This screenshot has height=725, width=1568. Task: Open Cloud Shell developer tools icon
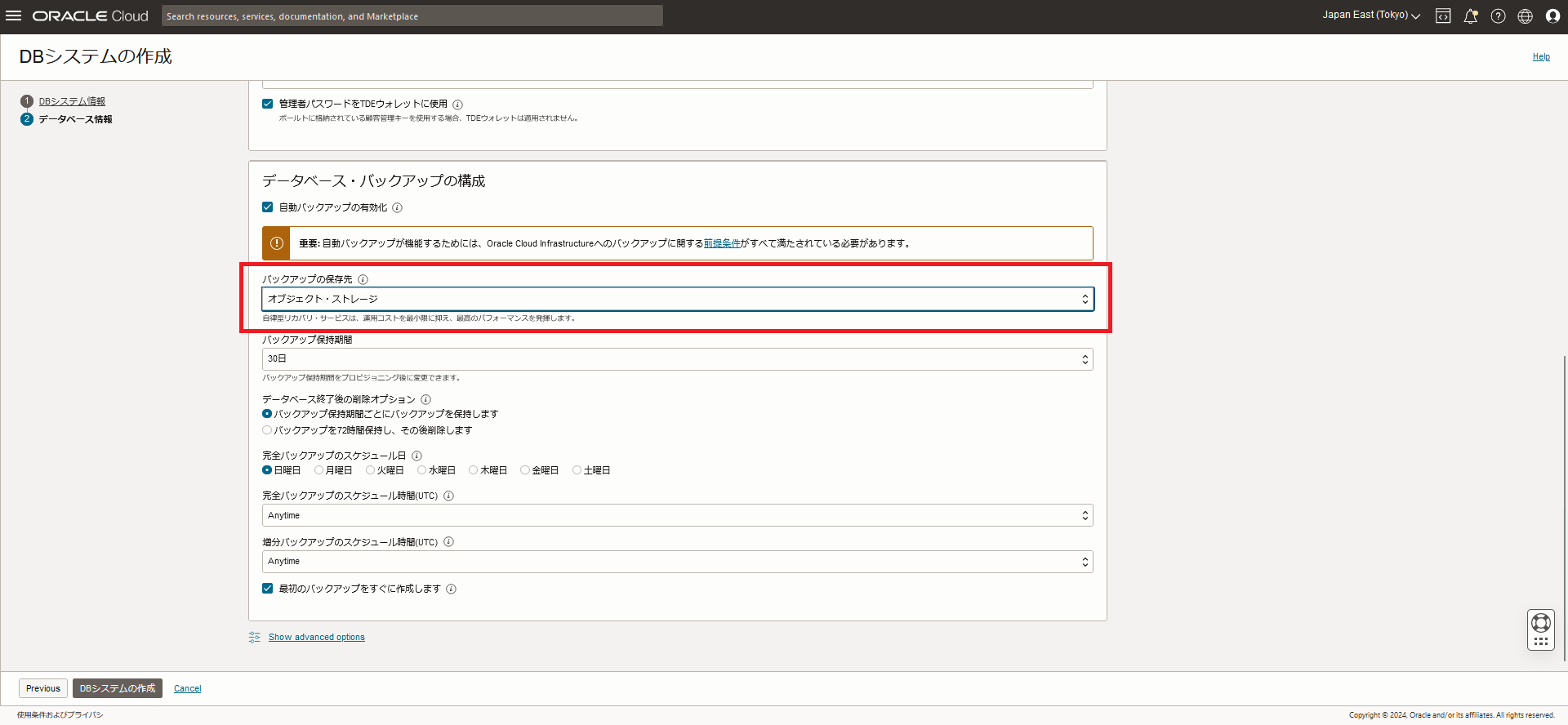coord(1443,16)
